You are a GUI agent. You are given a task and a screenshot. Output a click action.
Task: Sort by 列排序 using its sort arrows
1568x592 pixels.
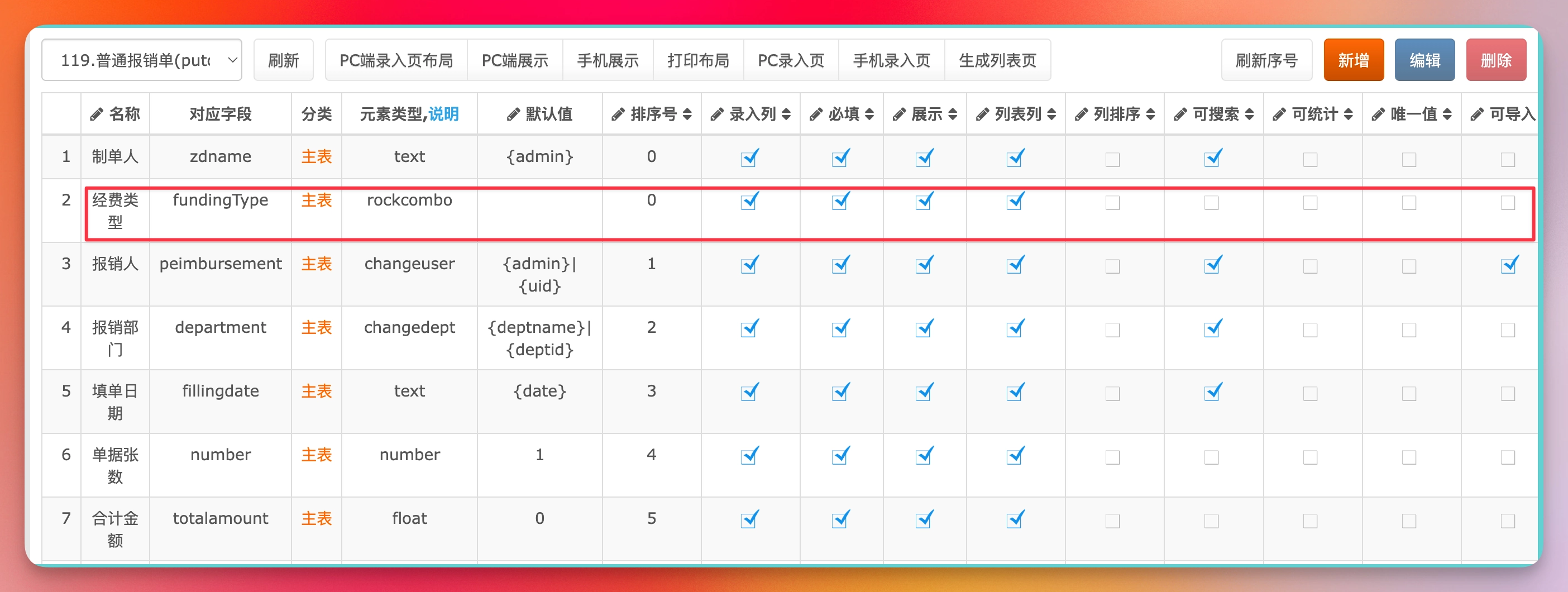[1150, 114]
